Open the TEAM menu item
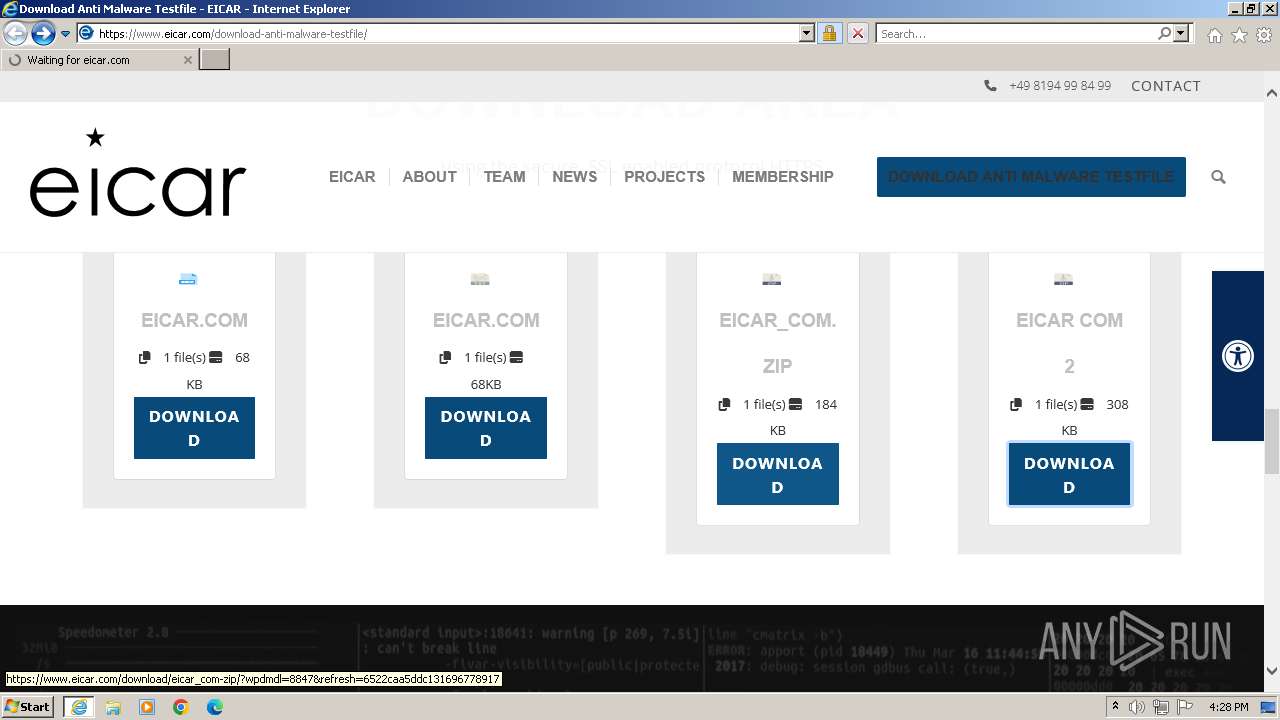1280x720 pixels. [504, 176]
